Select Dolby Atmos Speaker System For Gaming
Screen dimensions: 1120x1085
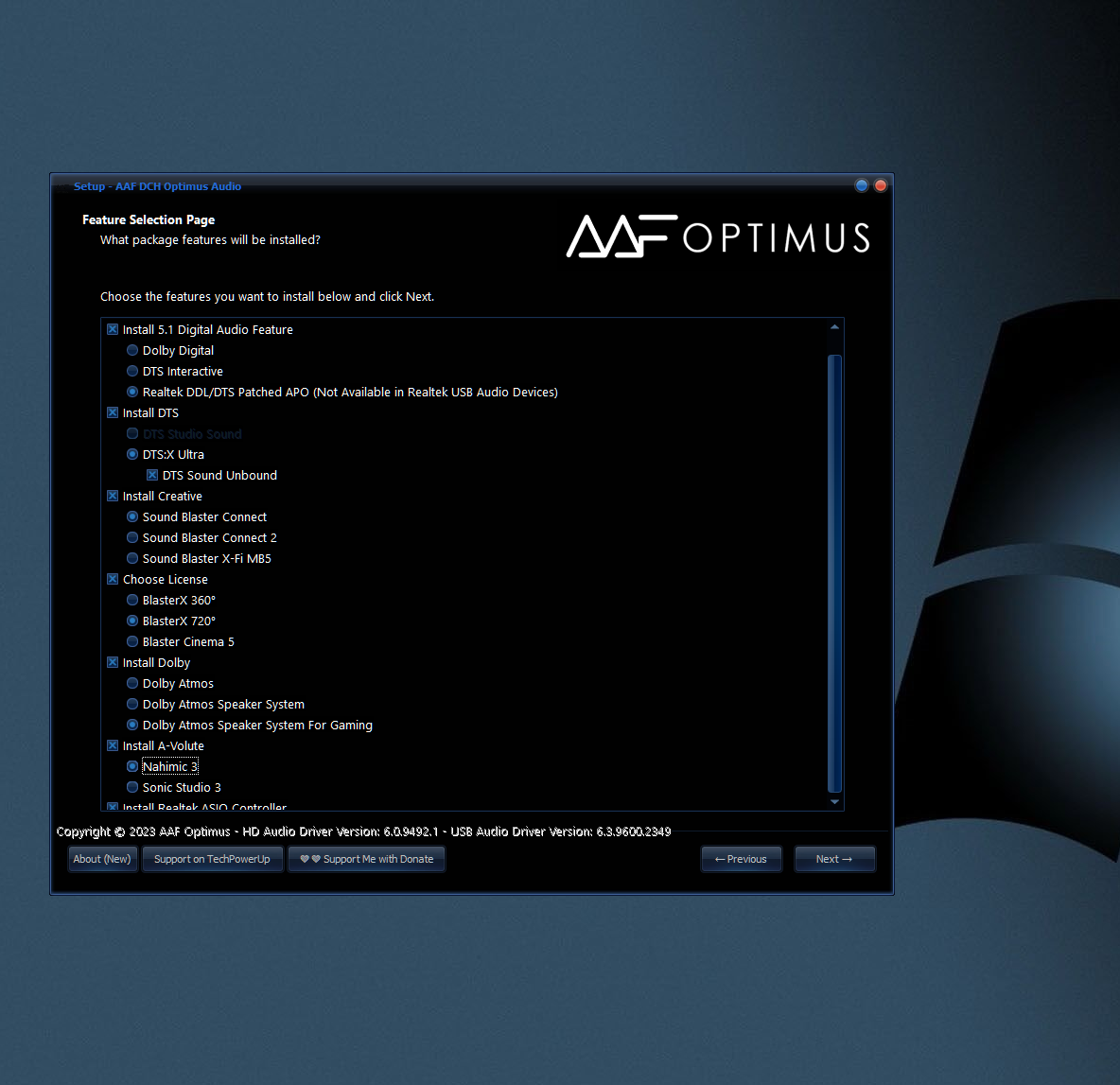(132, 725)
